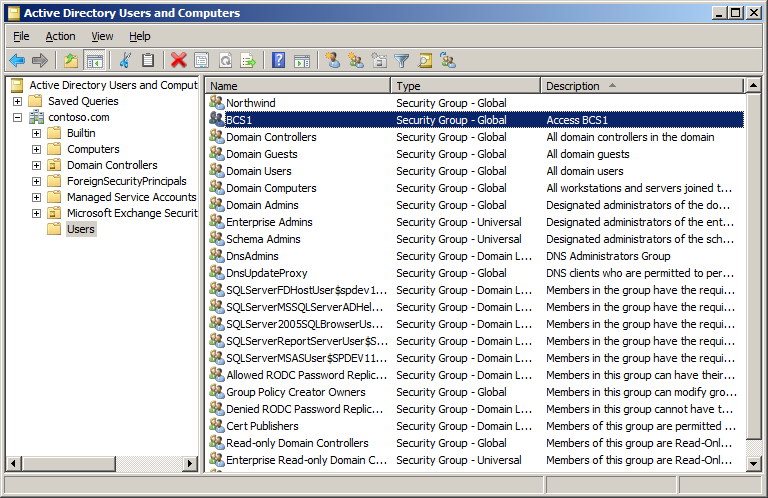The image size is (768, 498).
Task: Click the Refresh icon in the toolbar
Action: click(x=225, y=61)
